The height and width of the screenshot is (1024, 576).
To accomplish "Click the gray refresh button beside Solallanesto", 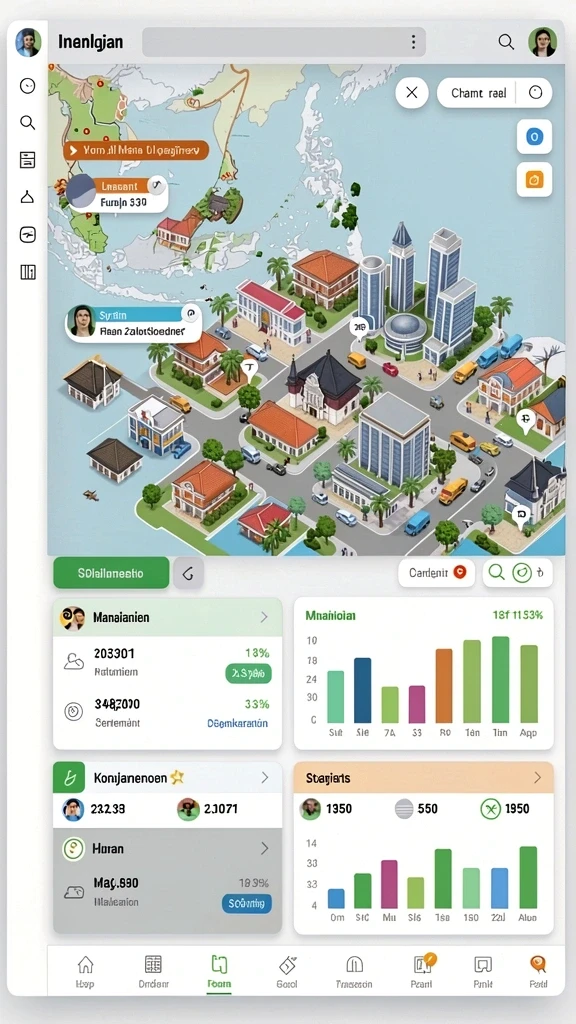I will 188,573.
